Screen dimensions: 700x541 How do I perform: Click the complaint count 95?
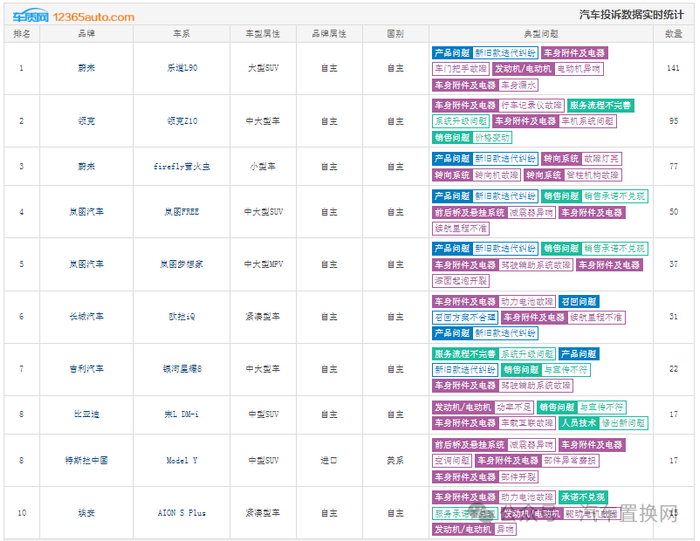[673, 121]
